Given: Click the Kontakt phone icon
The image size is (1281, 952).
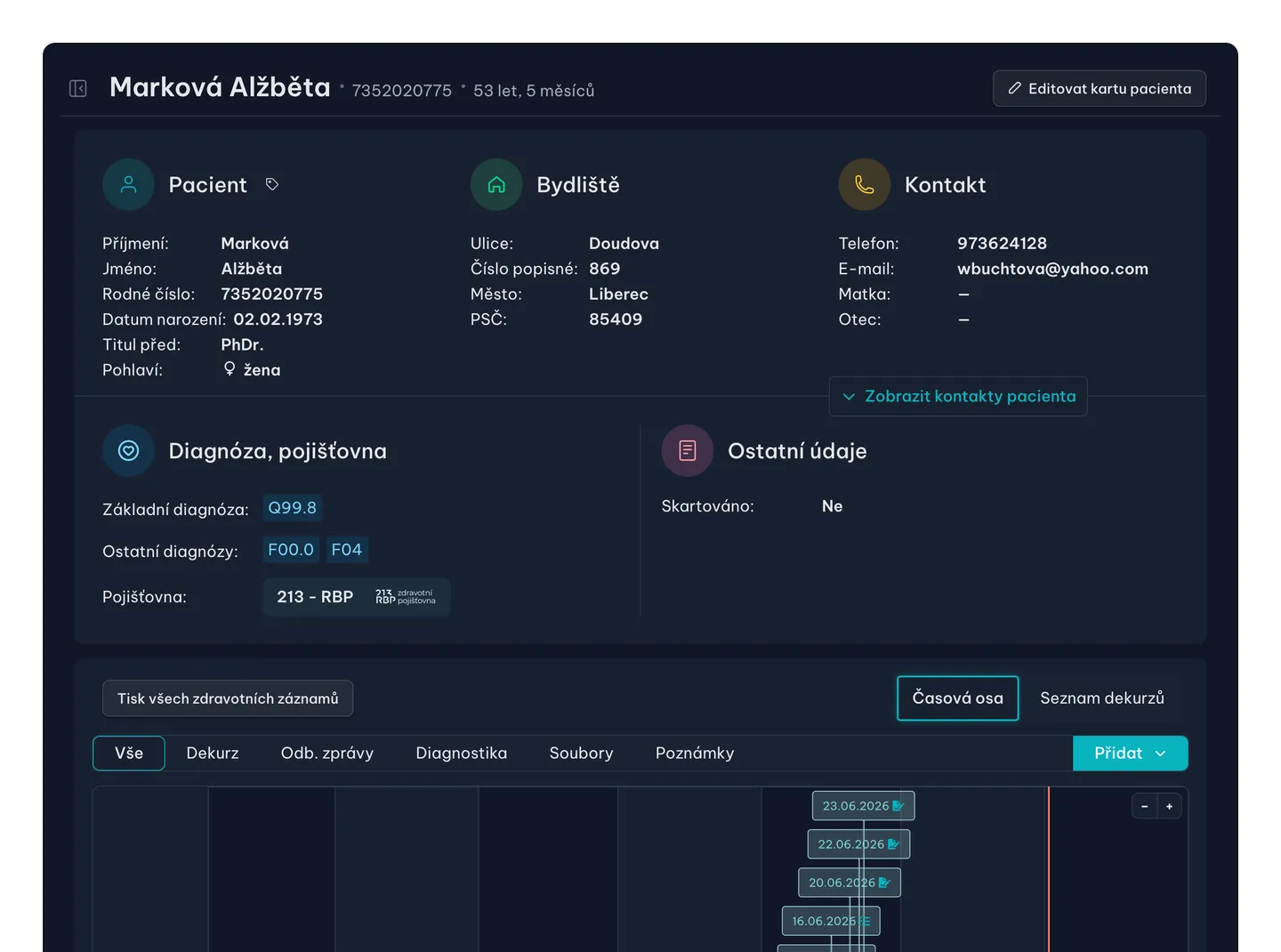Looking at the screenshot, I should [x=865, y=184].
